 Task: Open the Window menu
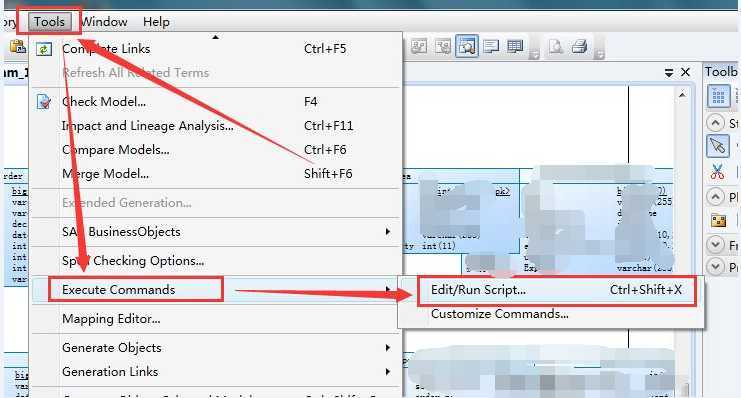click(104, 22)
